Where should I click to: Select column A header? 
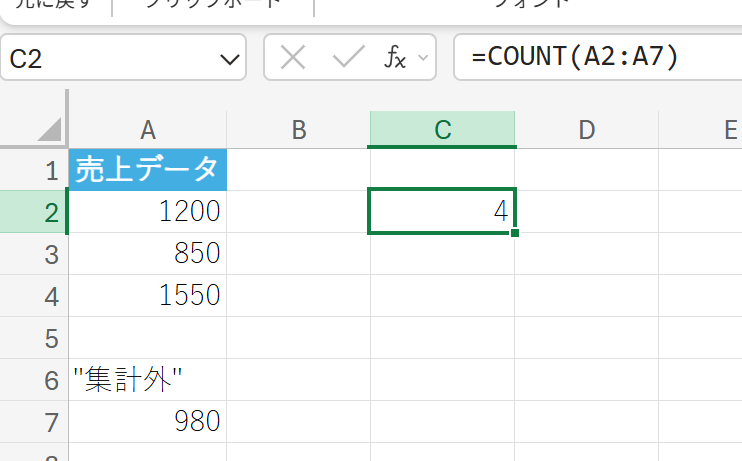click(x=148, y=129)
